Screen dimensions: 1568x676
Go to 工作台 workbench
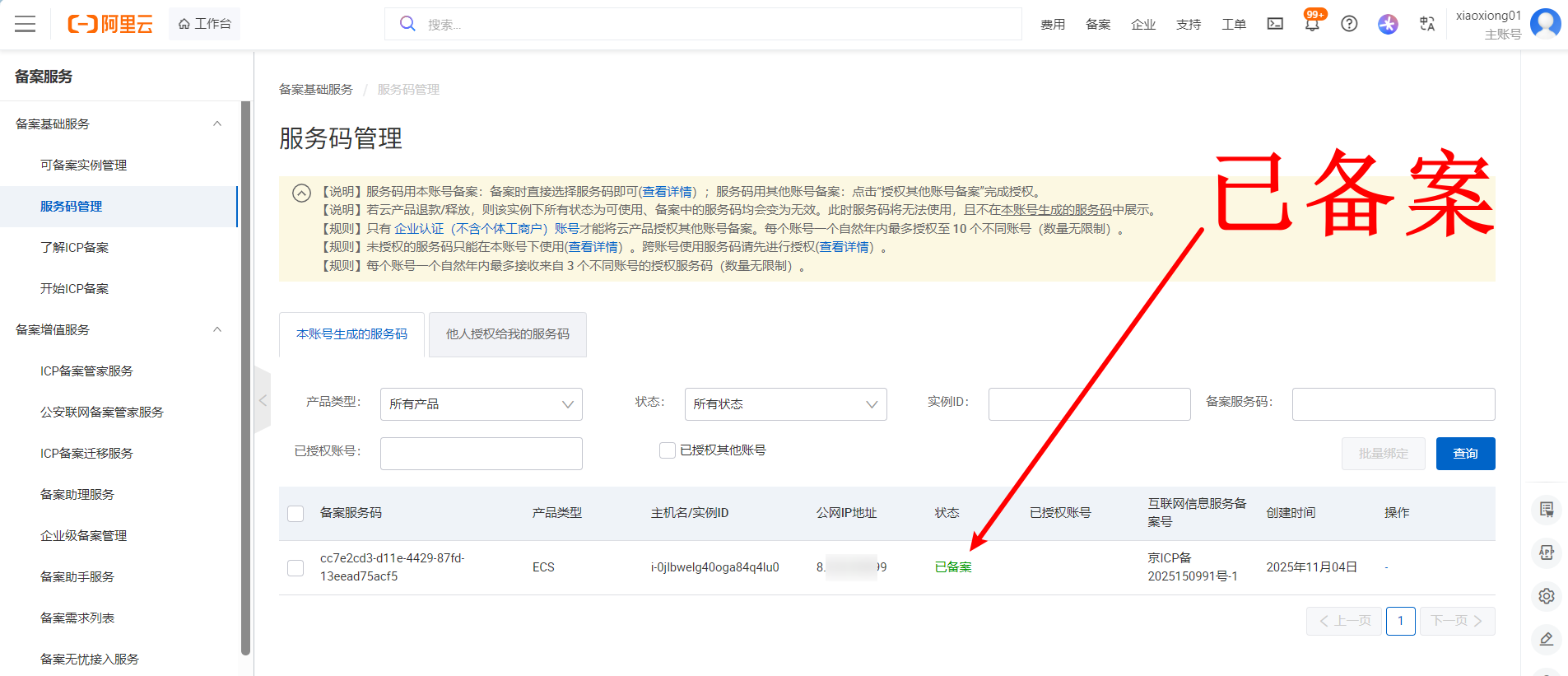click(204, 24)
